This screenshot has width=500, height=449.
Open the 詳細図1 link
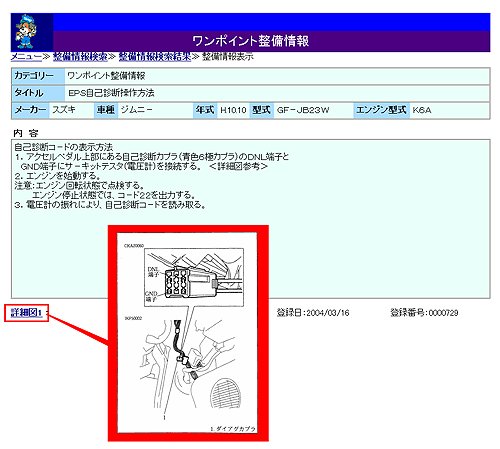coord(26,313)
